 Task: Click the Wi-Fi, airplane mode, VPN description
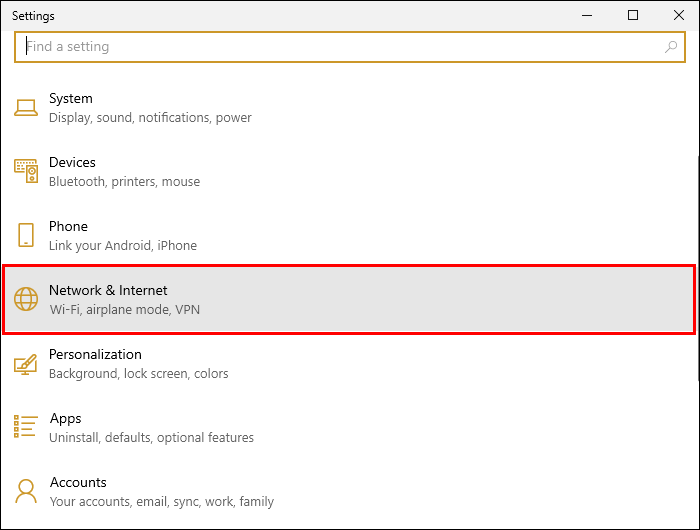click(x=125, y=310)
